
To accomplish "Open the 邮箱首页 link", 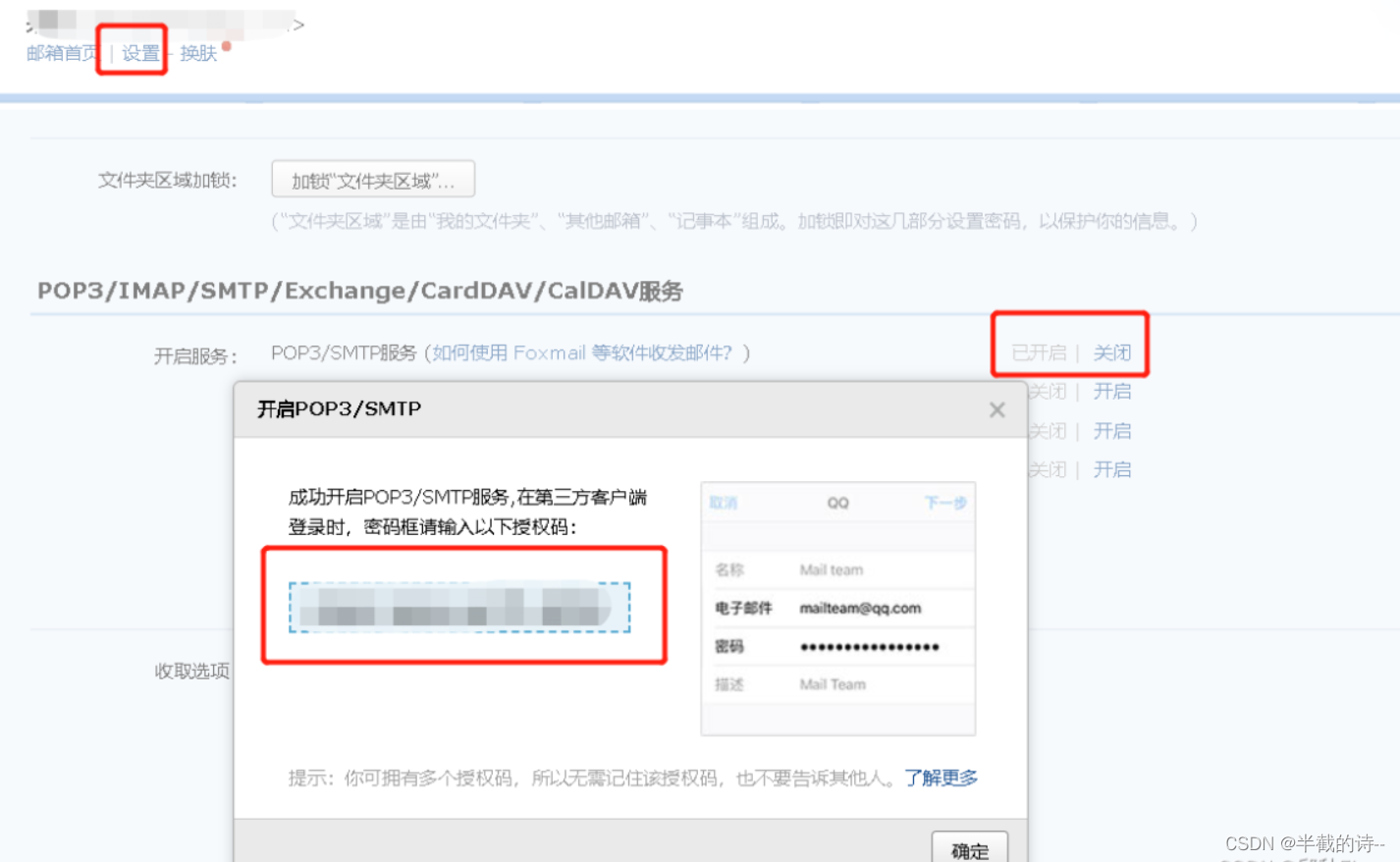I will pos(63,53).
